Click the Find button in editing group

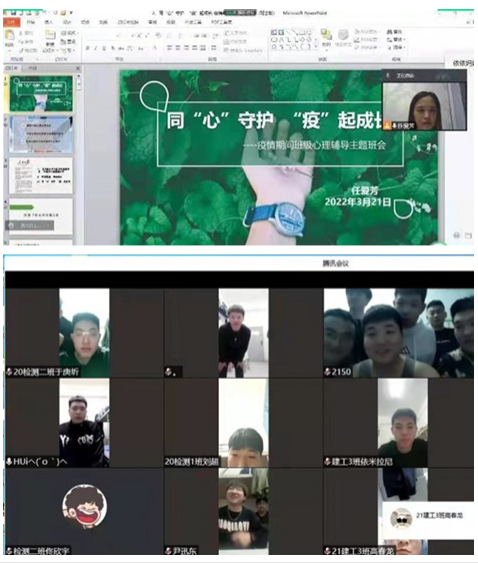[394, 32]
